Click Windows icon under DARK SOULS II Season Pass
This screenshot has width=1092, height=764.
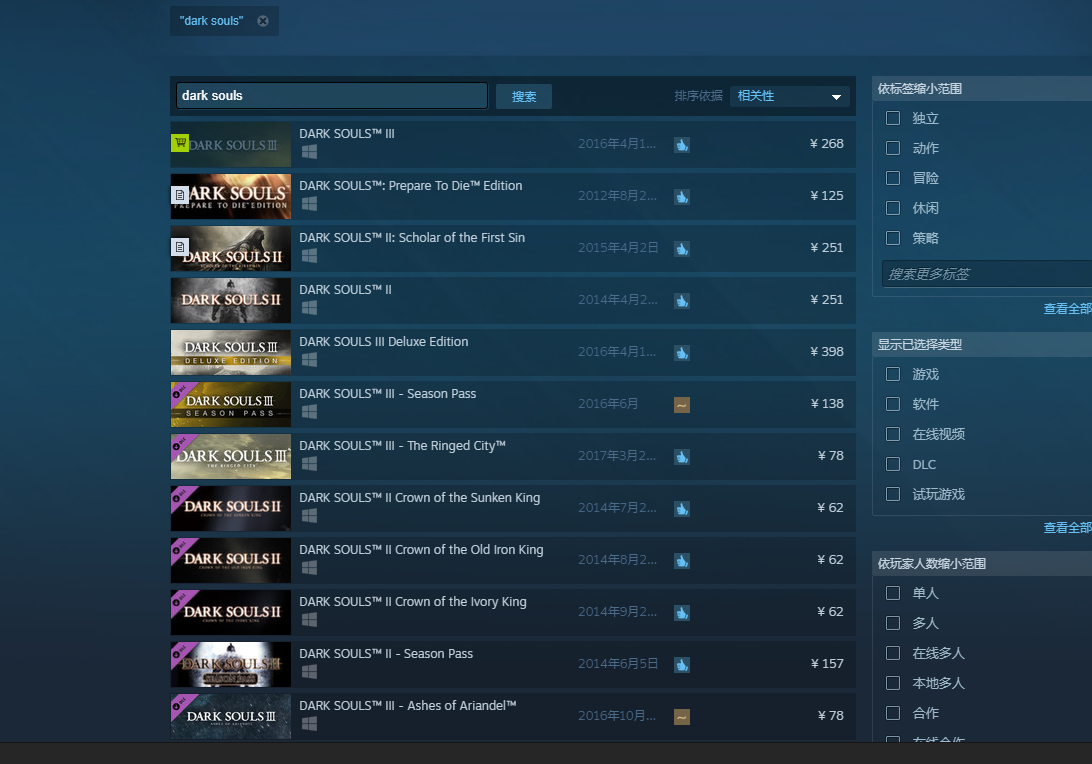click(x=309, y=671)
